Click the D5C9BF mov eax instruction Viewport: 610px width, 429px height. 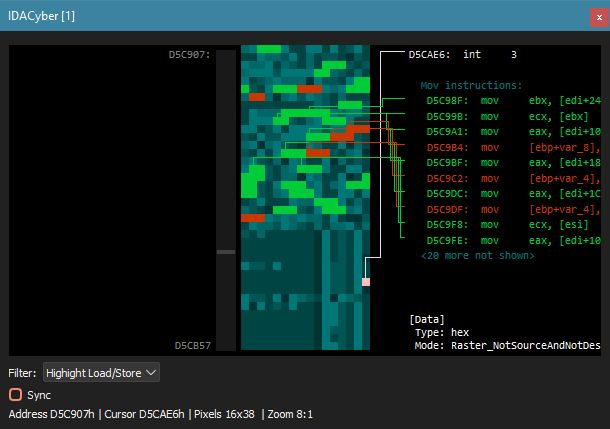(x=514, y=163)
